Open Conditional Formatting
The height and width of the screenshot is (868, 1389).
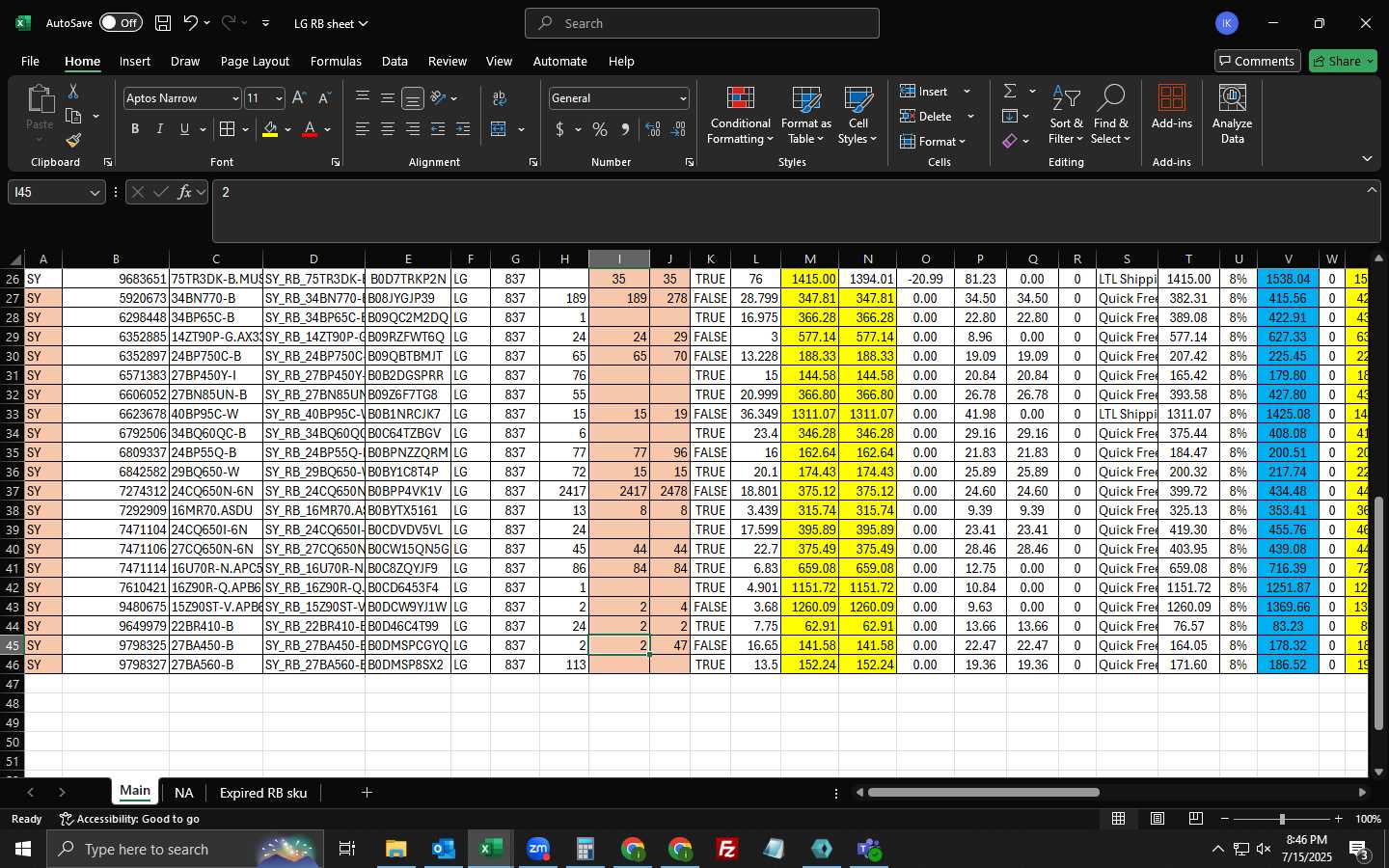(740, 116)
